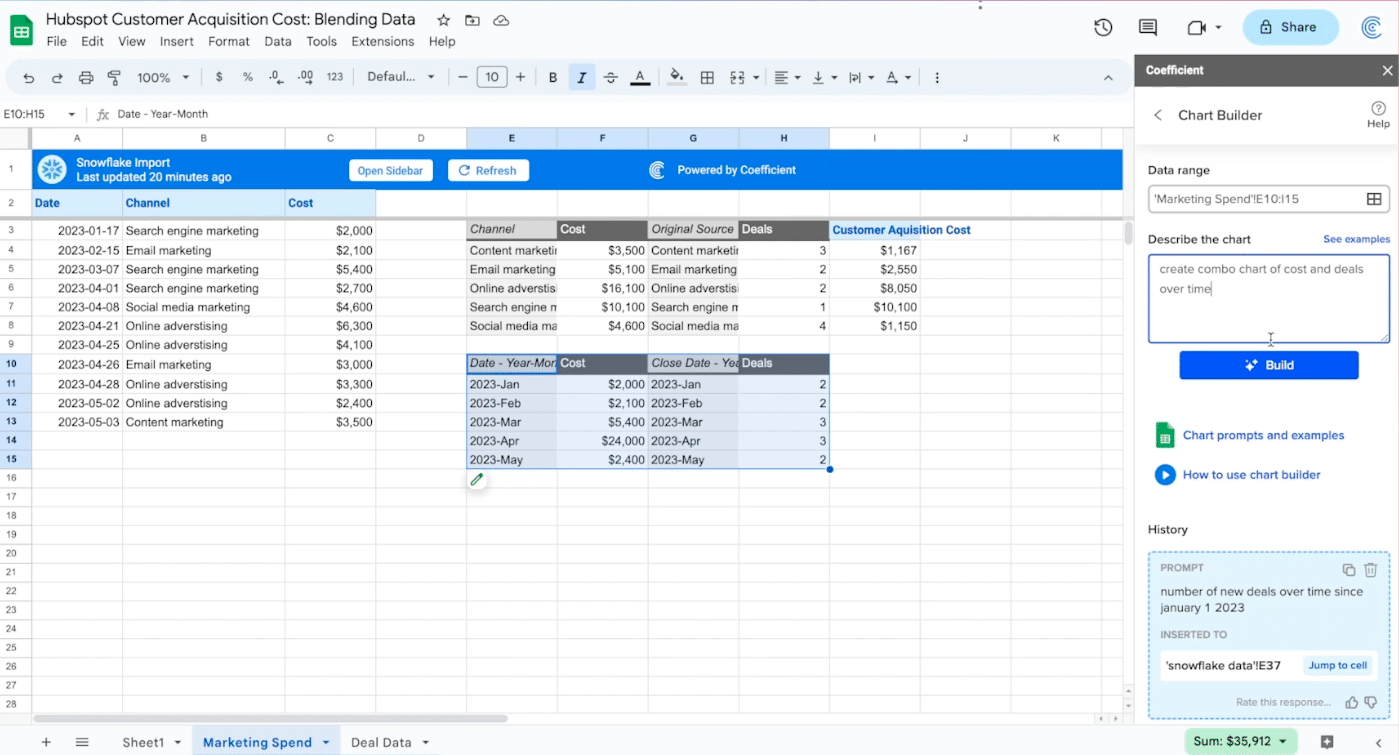Toggle italic formatting
Image resolution: width=1399 pixels, height=755 pixels.
(x=582, y=77)
